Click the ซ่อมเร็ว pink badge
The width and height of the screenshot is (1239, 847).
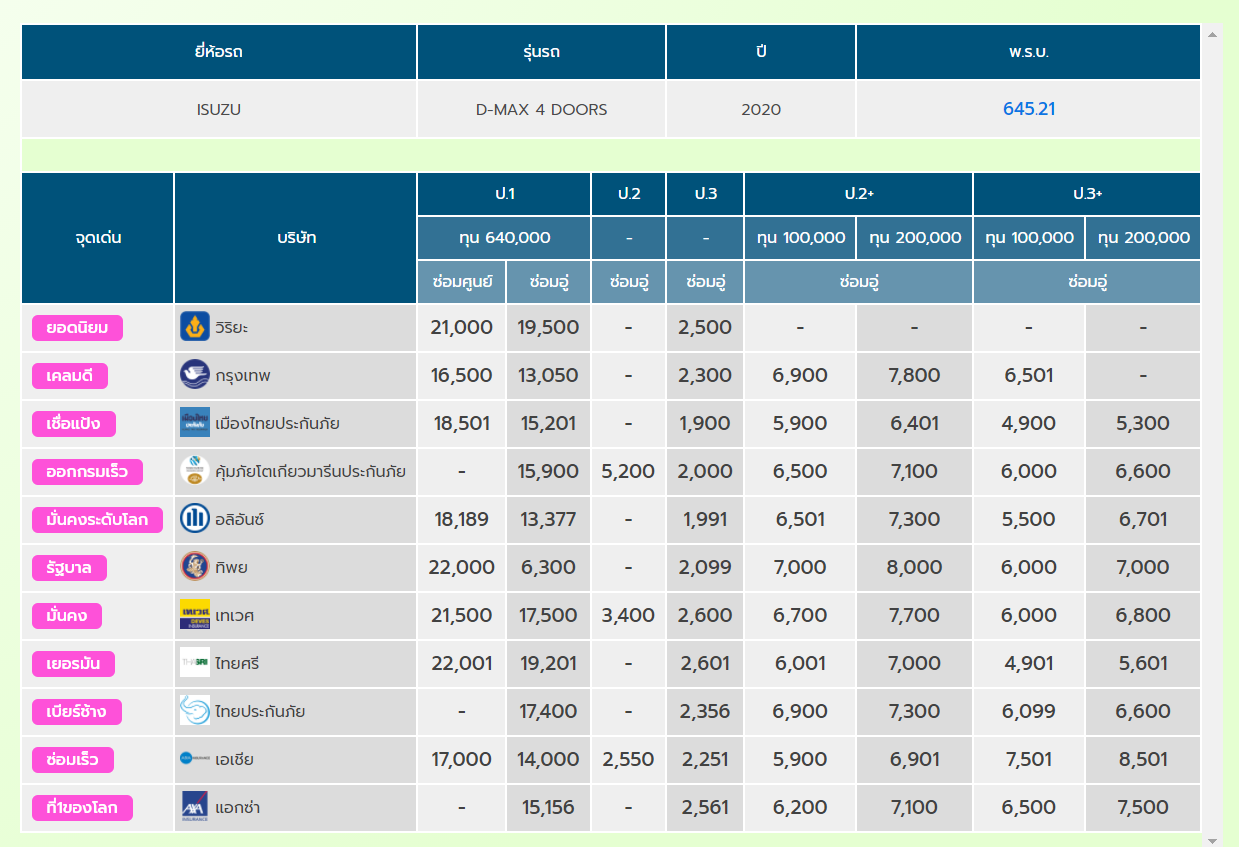tap(73, 760)
